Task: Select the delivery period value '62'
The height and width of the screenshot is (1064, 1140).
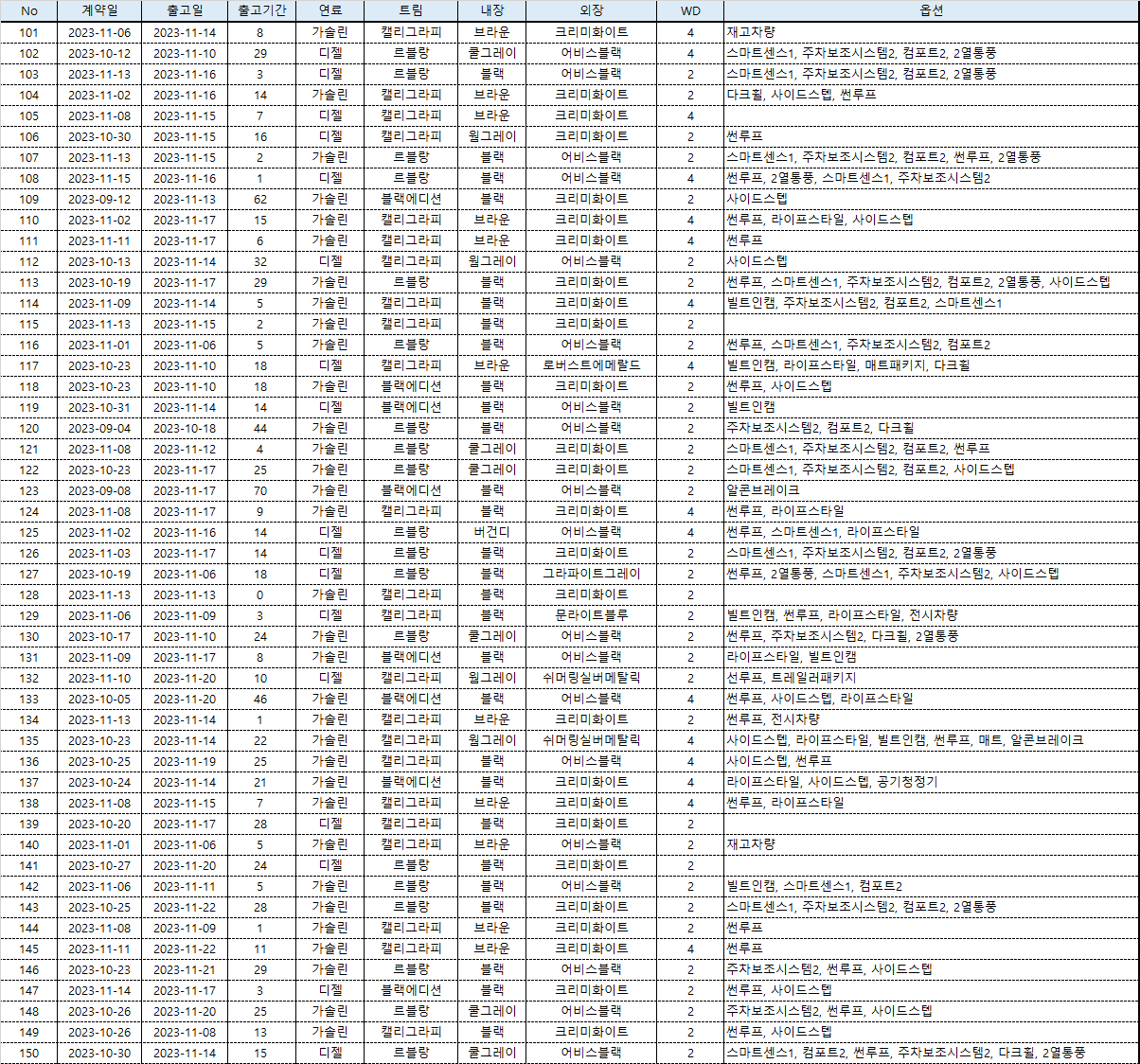Action: (260, 199)
